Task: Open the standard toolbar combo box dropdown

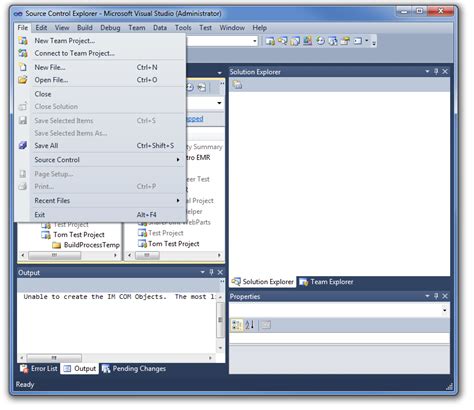Action: coord(255,41)
